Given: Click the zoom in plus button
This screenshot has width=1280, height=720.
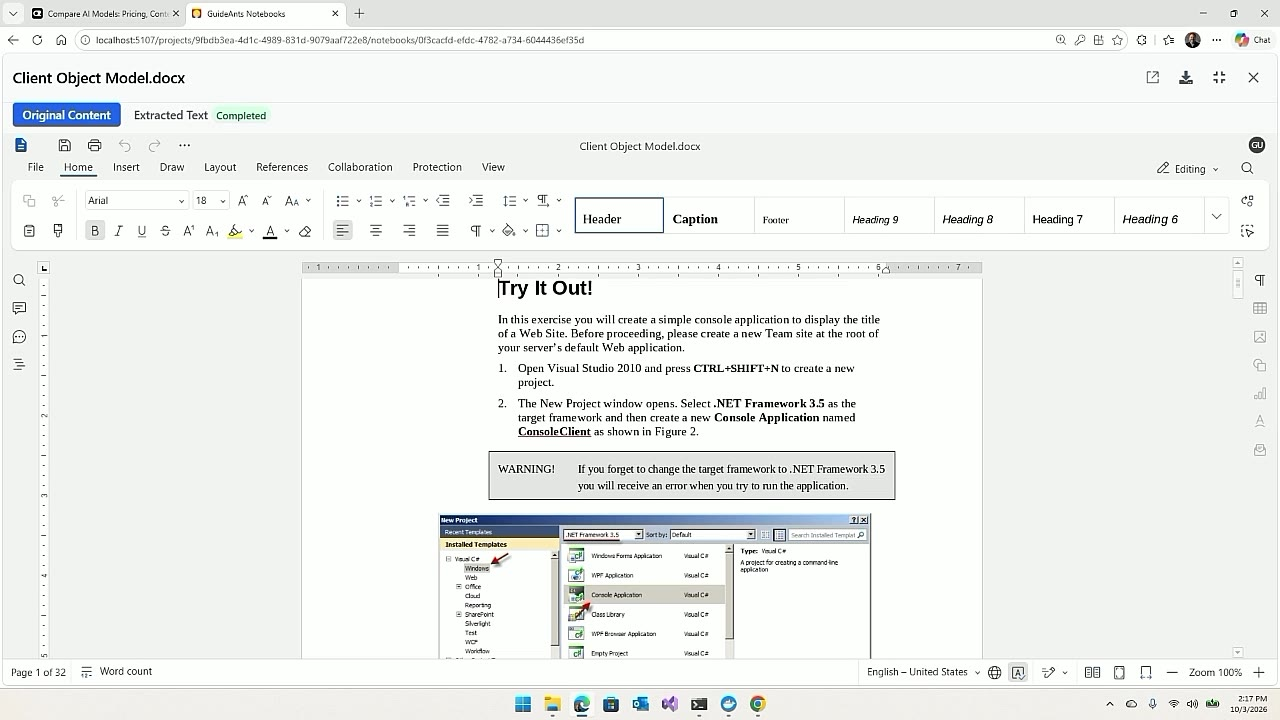Looking at the screenshot, I should 1259,672.
